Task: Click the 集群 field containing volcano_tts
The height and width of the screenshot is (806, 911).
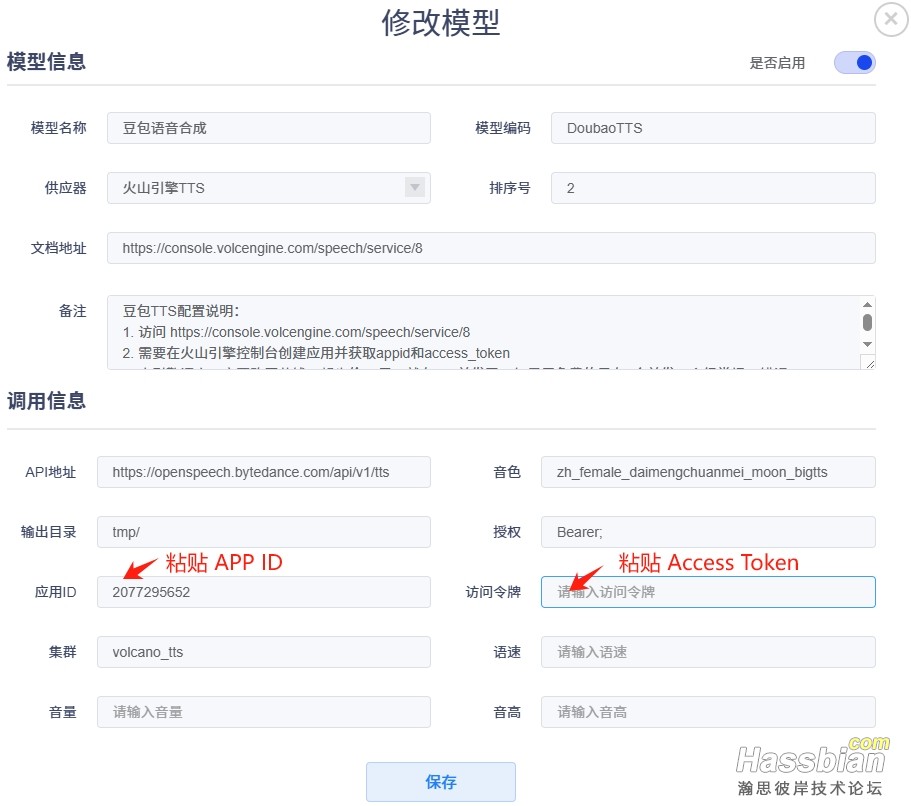Action: click(x=264, y=652)
